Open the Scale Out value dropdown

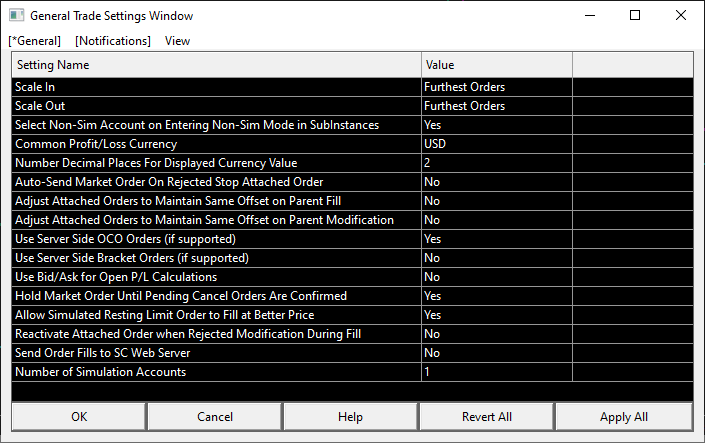(495, 106)
